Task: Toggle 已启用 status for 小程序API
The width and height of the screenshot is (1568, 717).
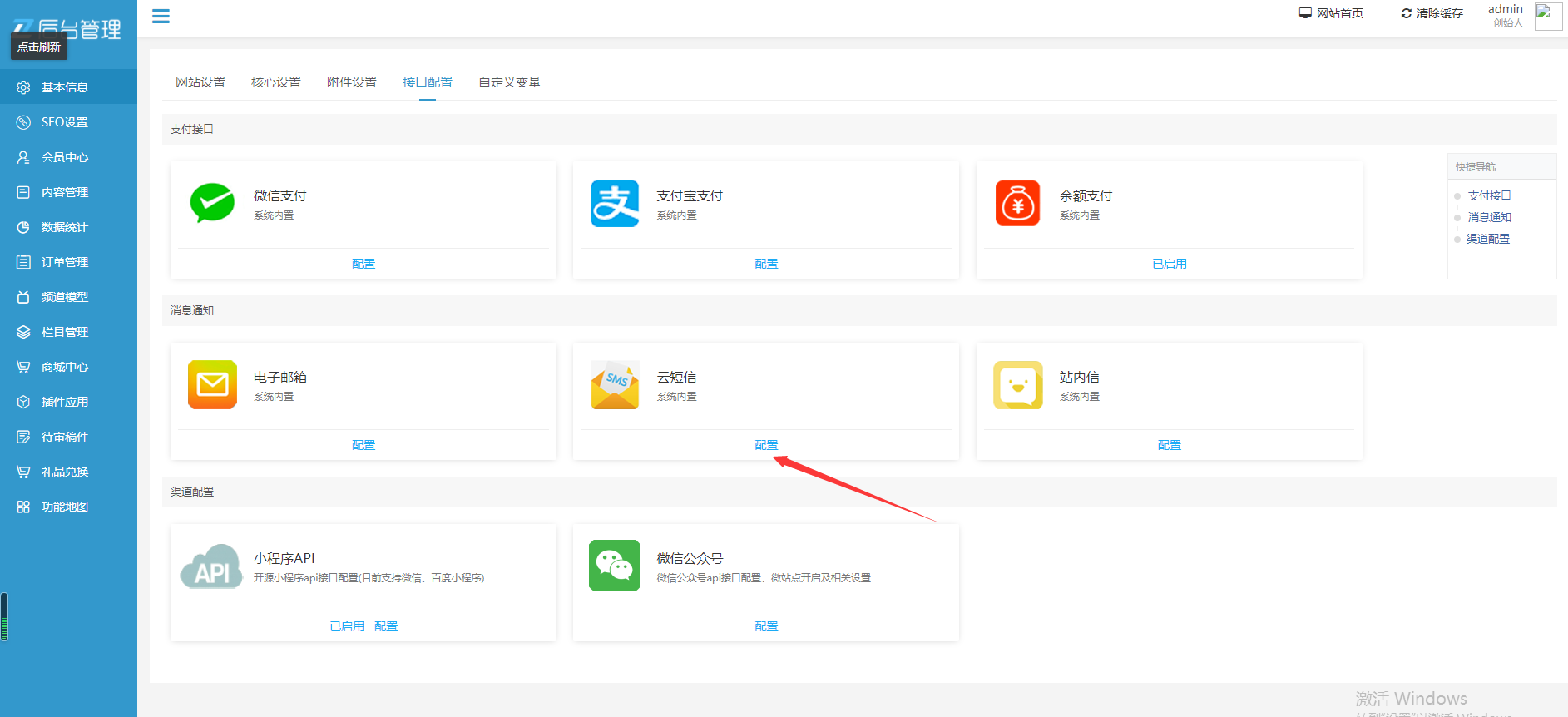Action: (347, 626)
